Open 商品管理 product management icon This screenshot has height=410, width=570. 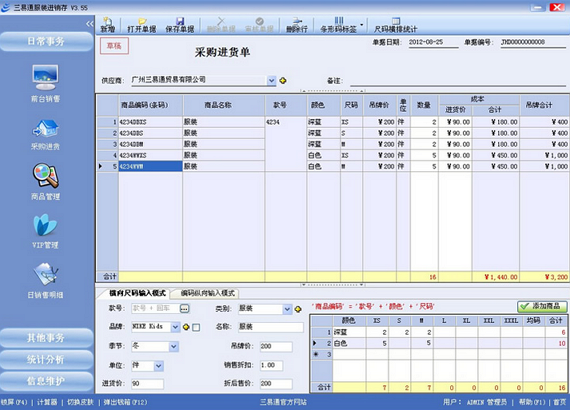coord(45,182)
